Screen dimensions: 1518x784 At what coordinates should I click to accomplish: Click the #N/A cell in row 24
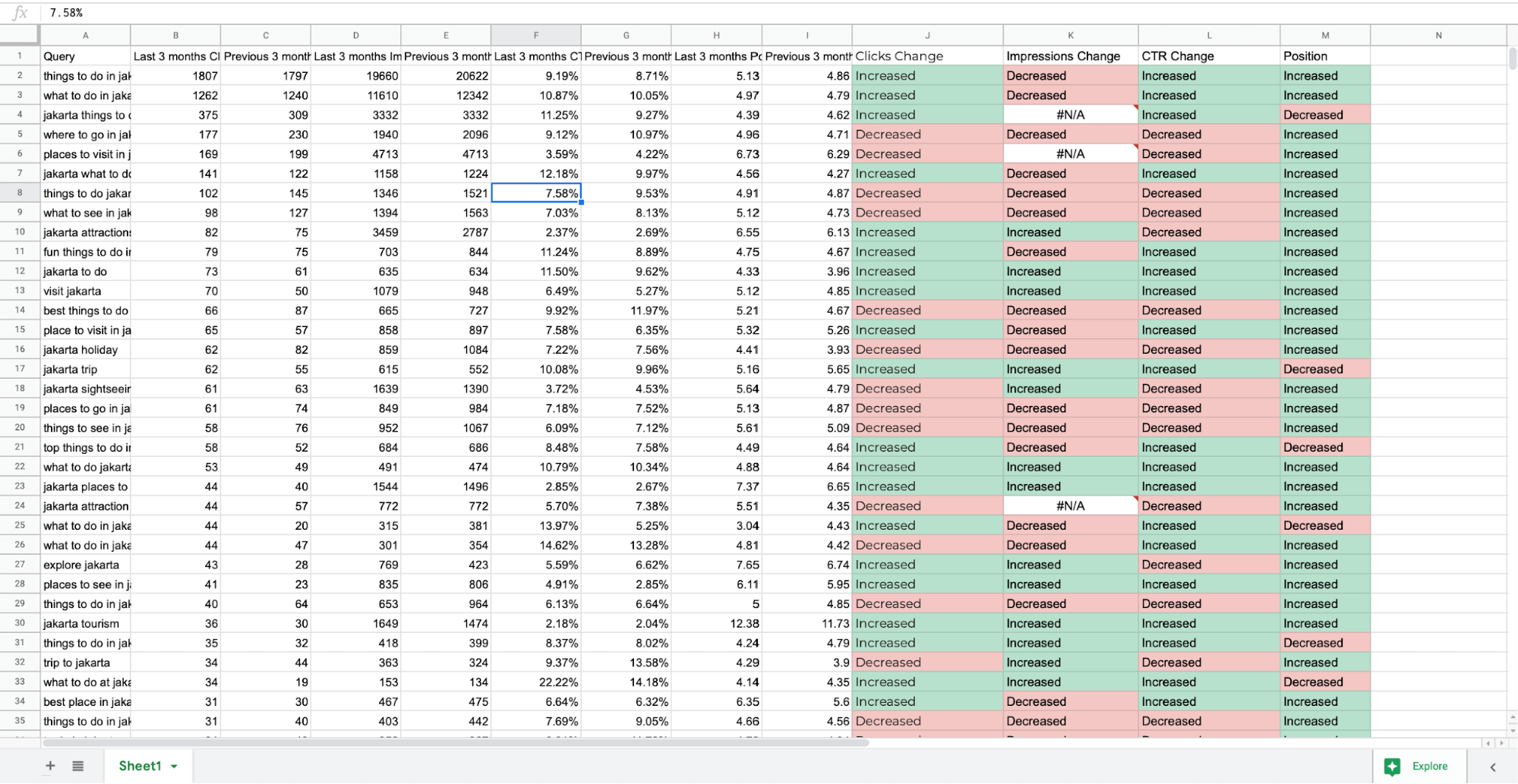(x=1071, y=506)
